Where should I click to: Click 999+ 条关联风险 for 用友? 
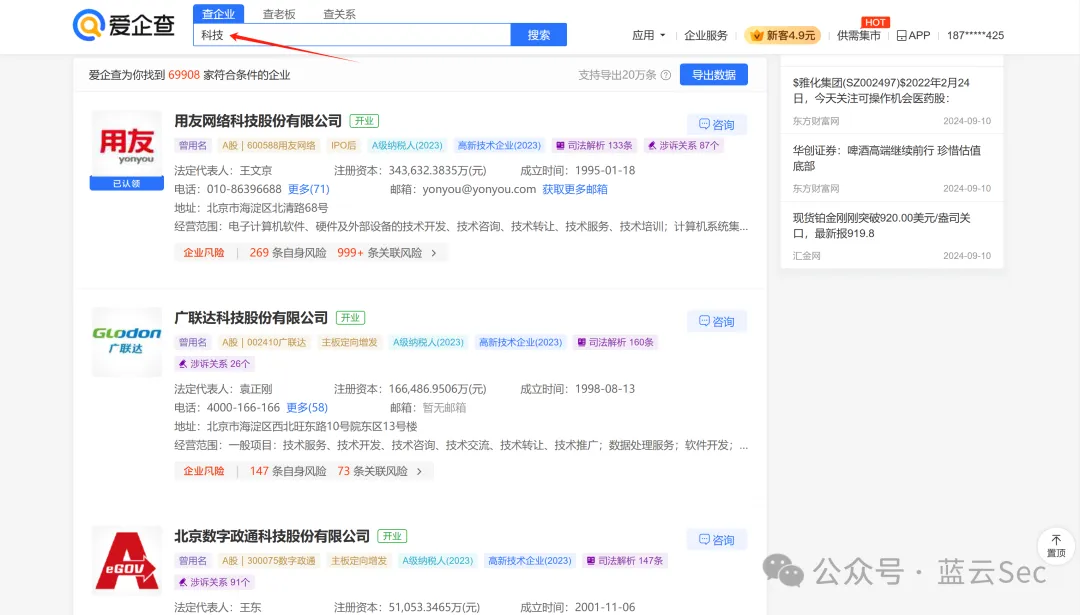click(380, 253)
